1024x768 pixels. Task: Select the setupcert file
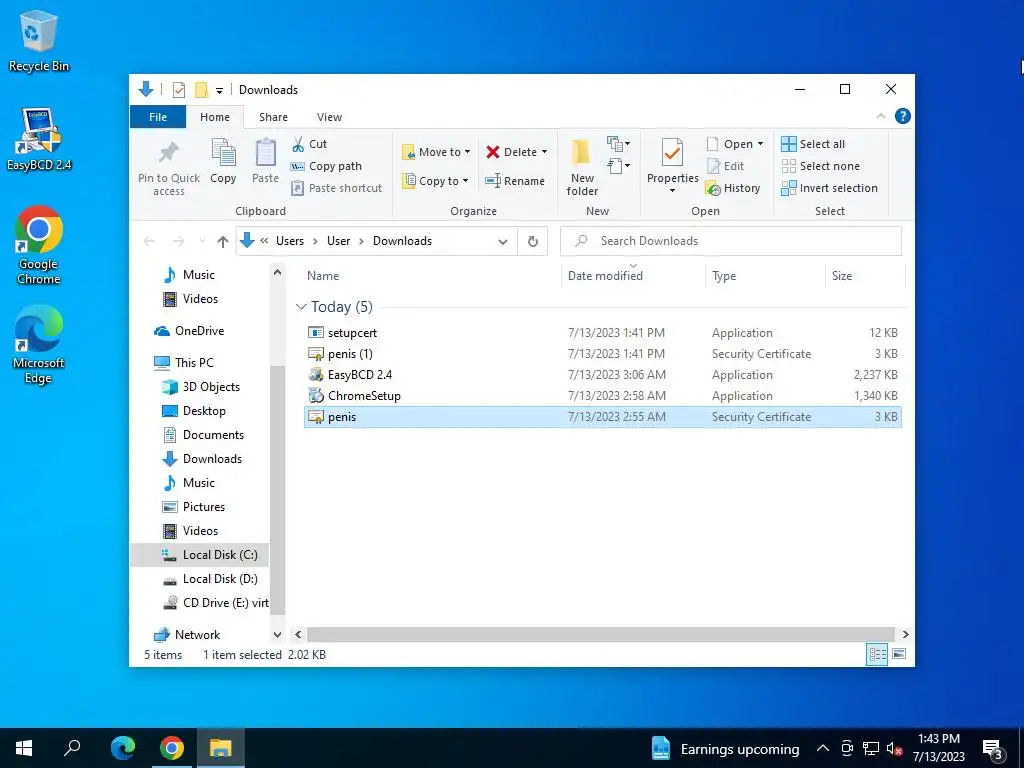point(602,333)
